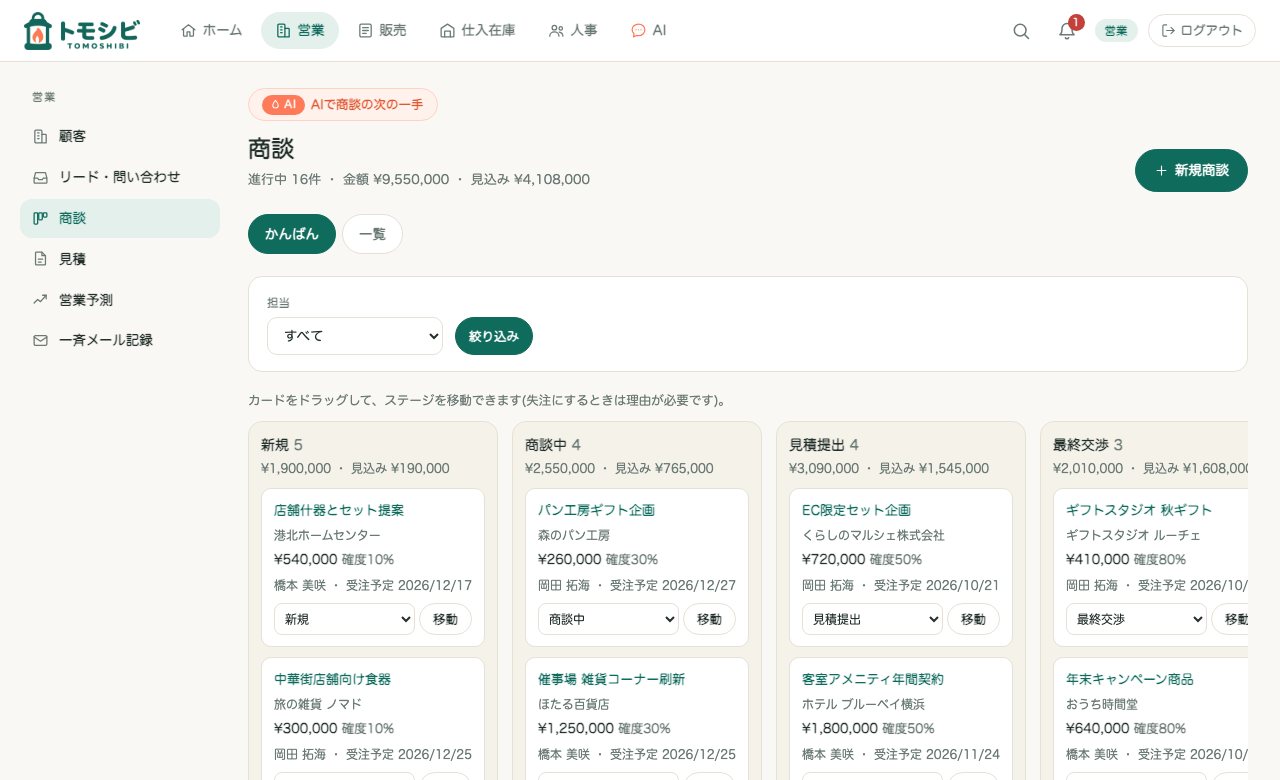Click the 新規 5 column header
1280x780 pixels.
pos(282,445)
